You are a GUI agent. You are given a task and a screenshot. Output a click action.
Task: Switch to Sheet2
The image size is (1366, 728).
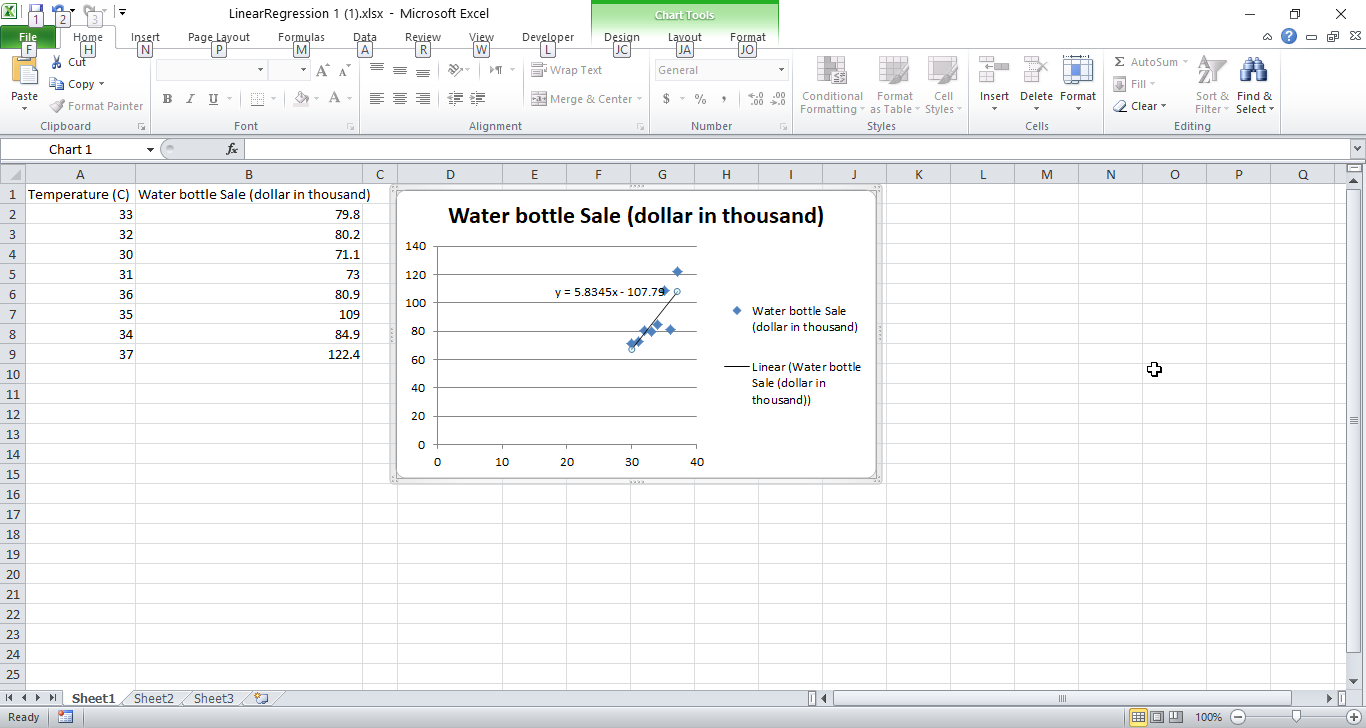coord(153,698)
